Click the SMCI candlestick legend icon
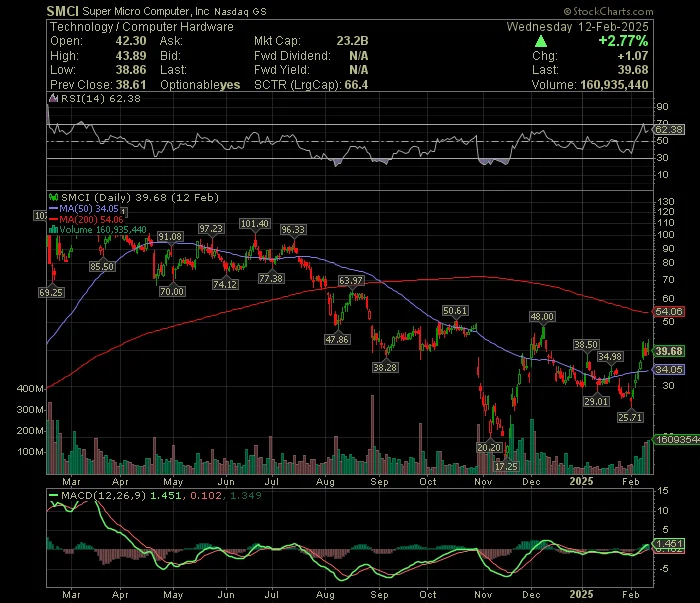This screenshot has width=700, height=603. [x=54, y=197]
